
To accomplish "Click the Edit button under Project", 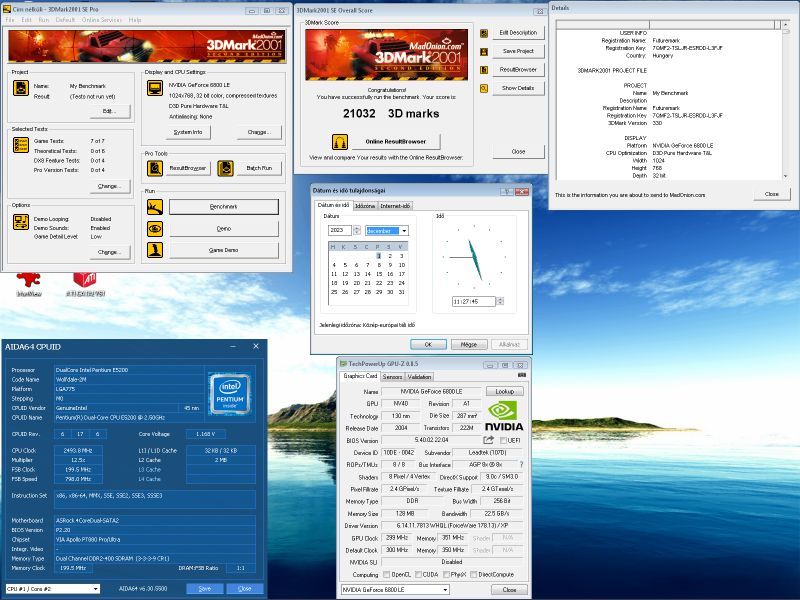I will pyautogui.click(x=110, y=111).
